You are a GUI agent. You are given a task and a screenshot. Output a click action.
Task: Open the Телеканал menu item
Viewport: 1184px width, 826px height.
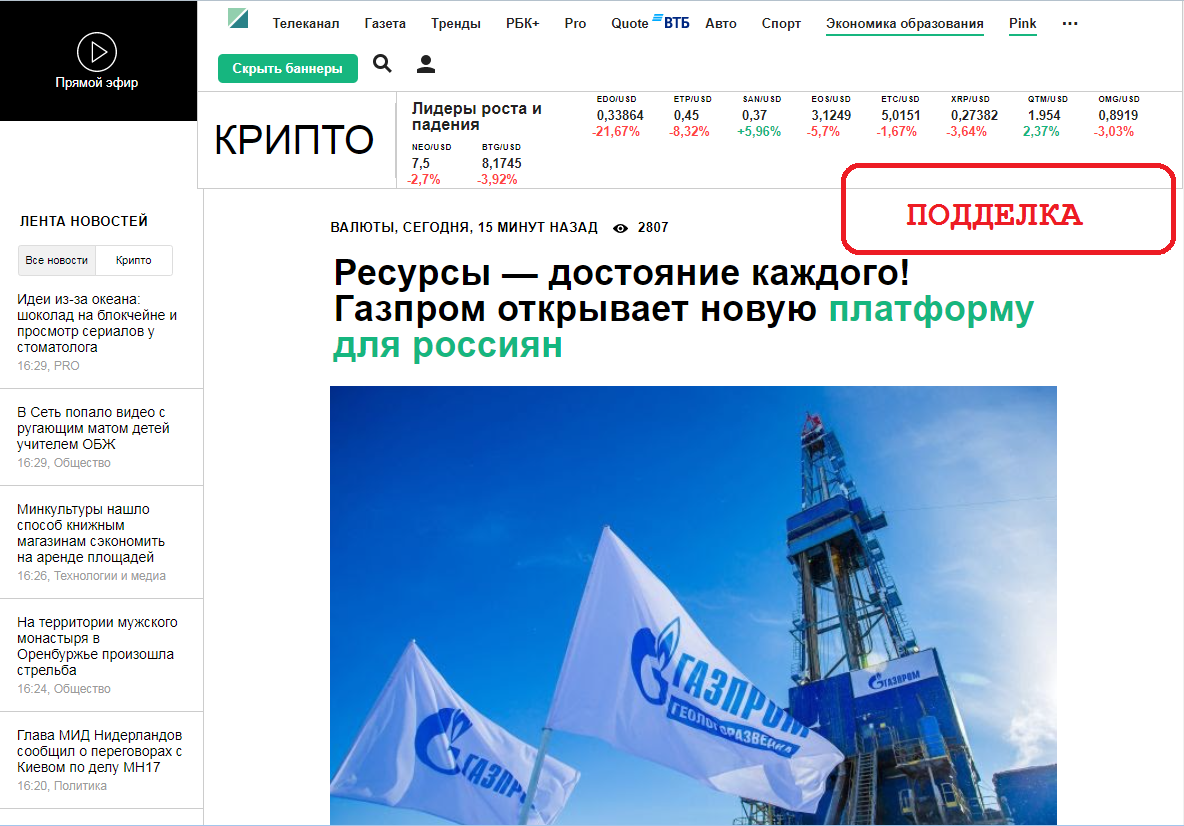(x=306, y=23)
